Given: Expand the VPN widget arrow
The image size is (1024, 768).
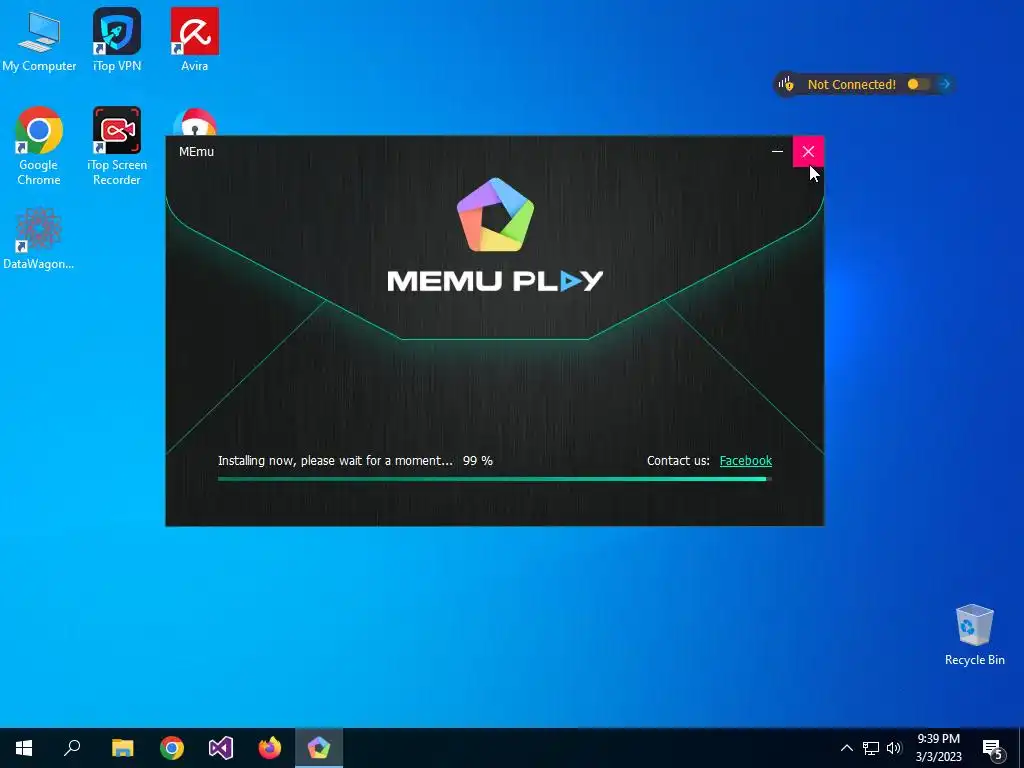Looking at the screenshot, I should point(944,84).
